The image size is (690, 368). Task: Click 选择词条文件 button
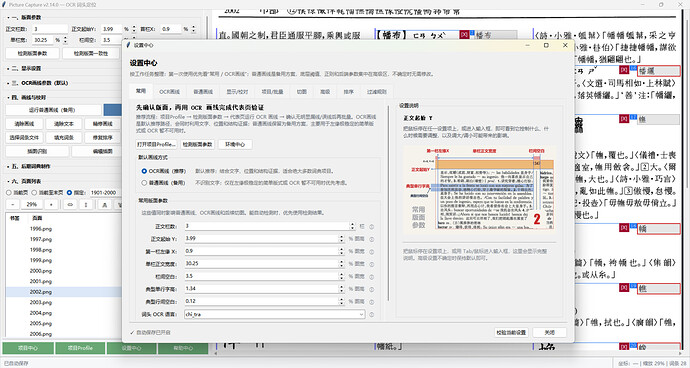[x=25, y=137]
